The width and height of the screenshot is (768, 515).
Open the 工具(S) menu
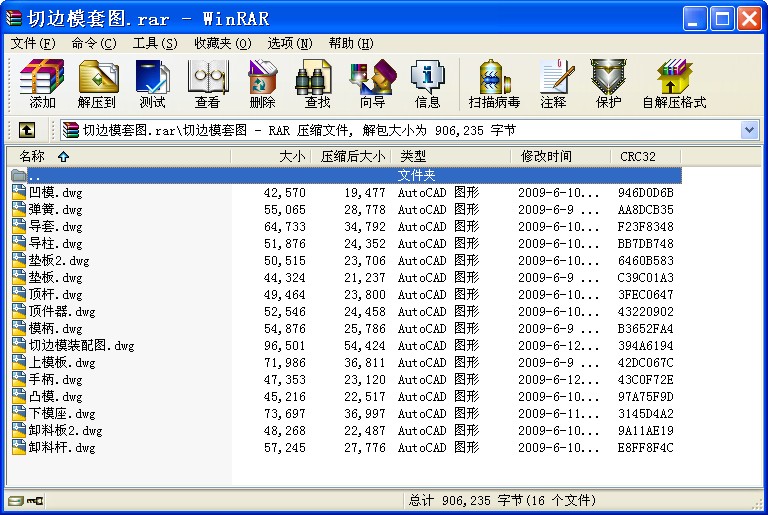[x=155, y=44]
